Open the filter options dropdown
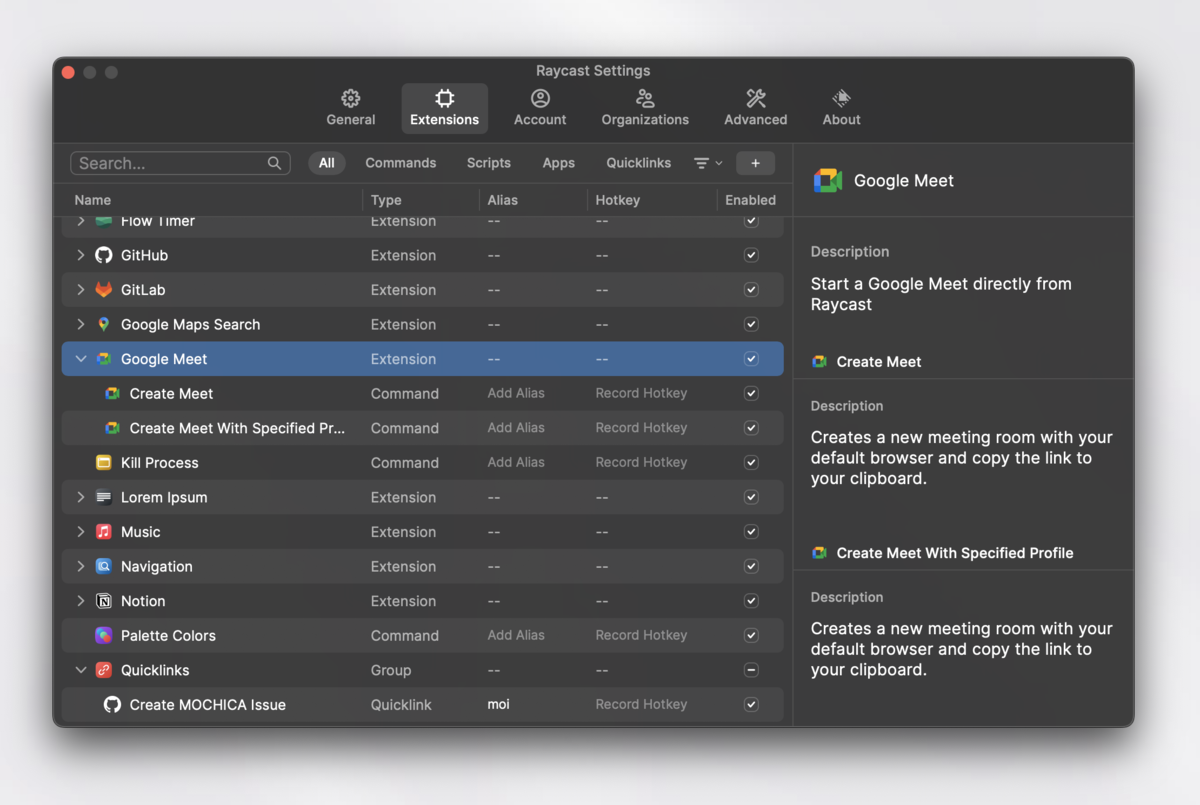This screenshot has width=1200, height=805. click(708, 163)
